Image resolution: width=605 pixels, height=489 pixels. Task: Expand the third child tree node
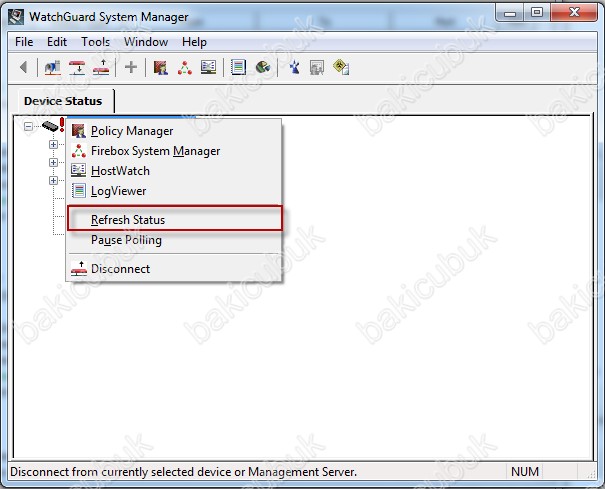tap(53, 181)
